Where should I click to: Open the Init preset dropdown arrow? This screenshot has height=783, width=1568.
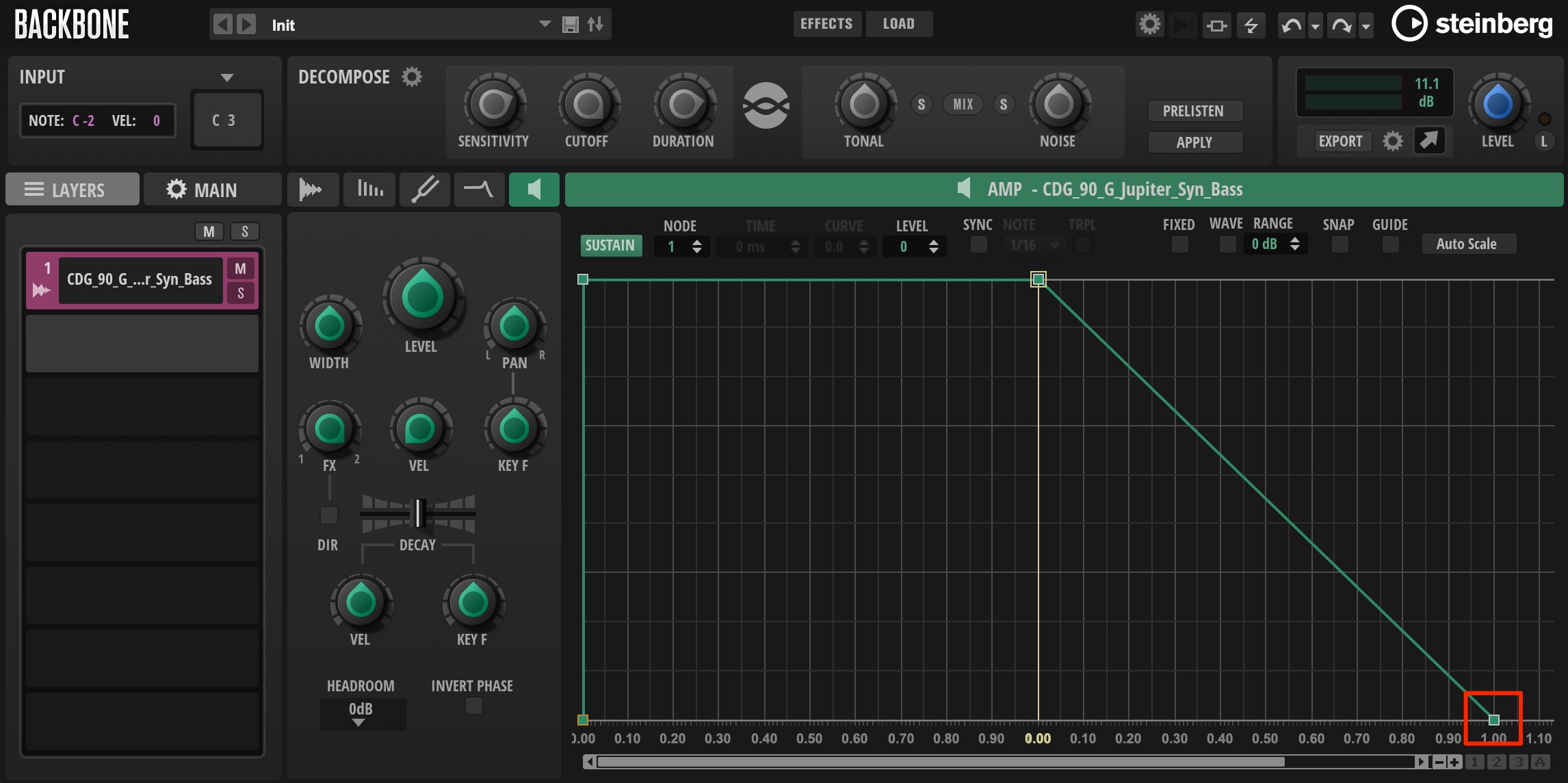[x=545, y=24]
